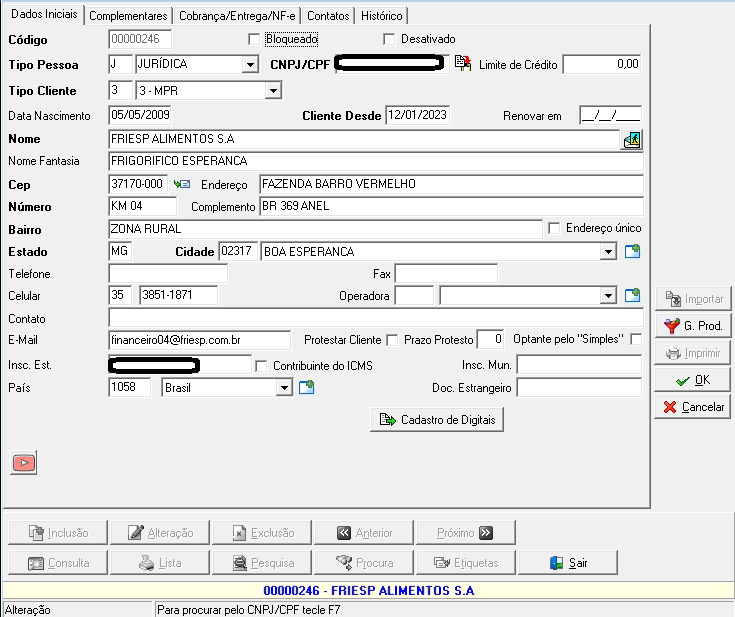Open the Operadora dropdown list
735x617 pixels.
coord(608,296)
